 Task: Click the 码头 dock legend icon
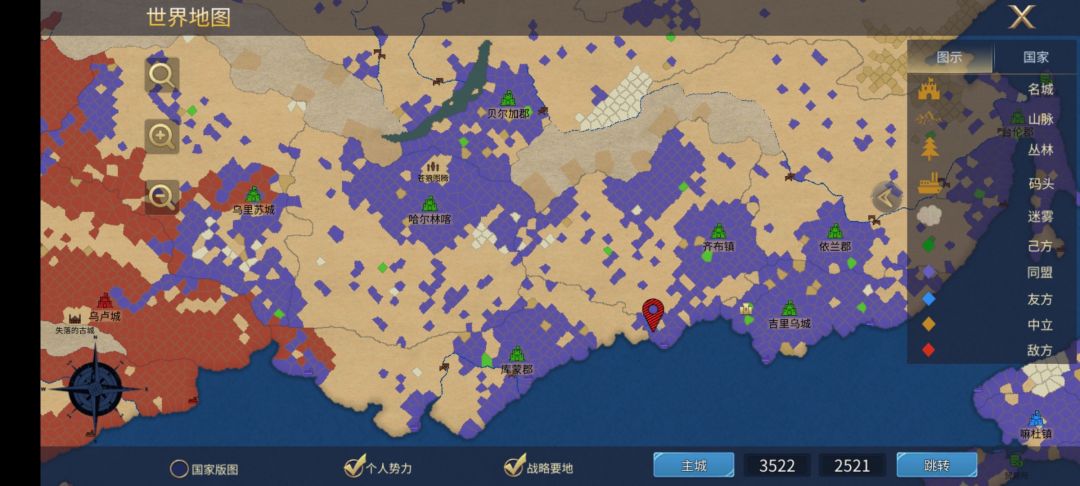click(x=929, y=183)
